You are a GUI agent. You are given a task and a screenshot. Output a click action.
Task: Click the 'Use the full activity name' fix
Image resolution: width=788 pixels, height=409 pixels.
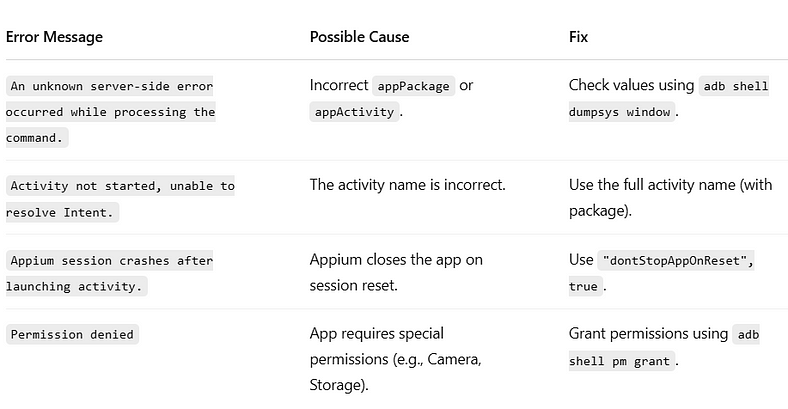(x=670, y=197)
